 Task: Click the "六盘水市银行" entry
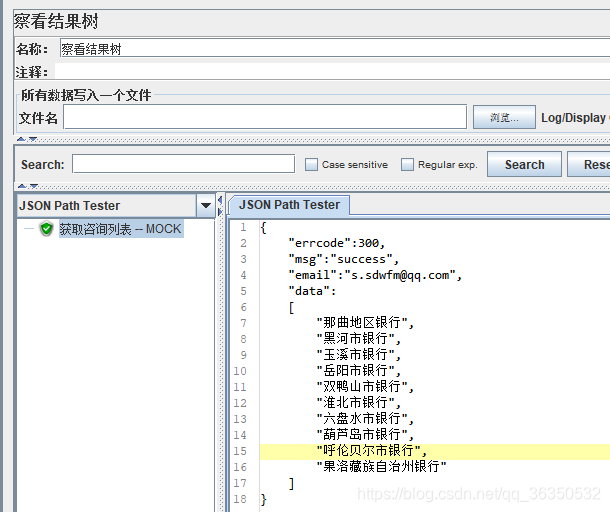point(365,419)
